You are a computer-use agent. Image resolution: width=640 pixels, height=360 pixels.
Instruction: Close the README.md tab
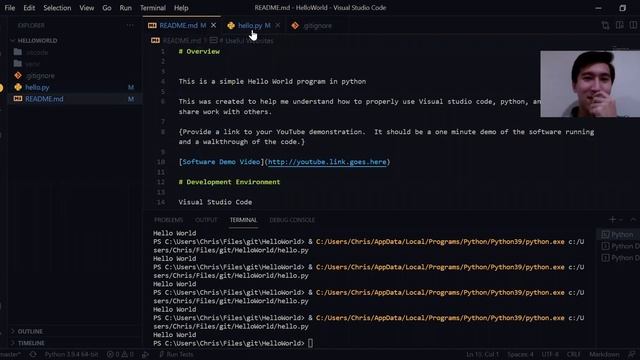tap(213, 25)
